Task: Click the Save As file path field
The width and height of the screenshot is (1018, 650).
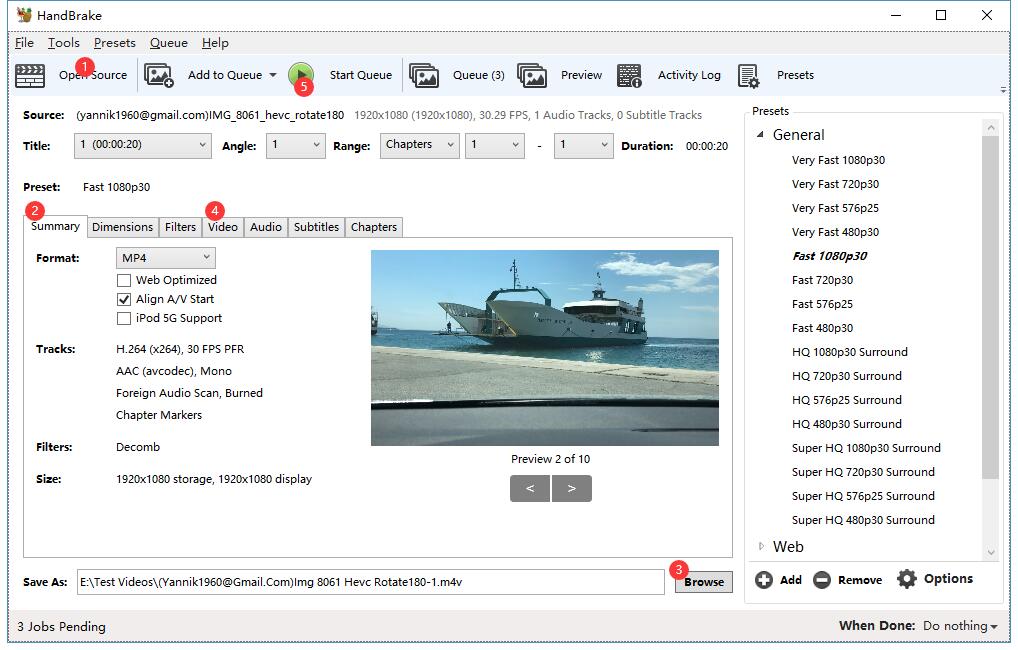Action: click(x=371, y=582)
